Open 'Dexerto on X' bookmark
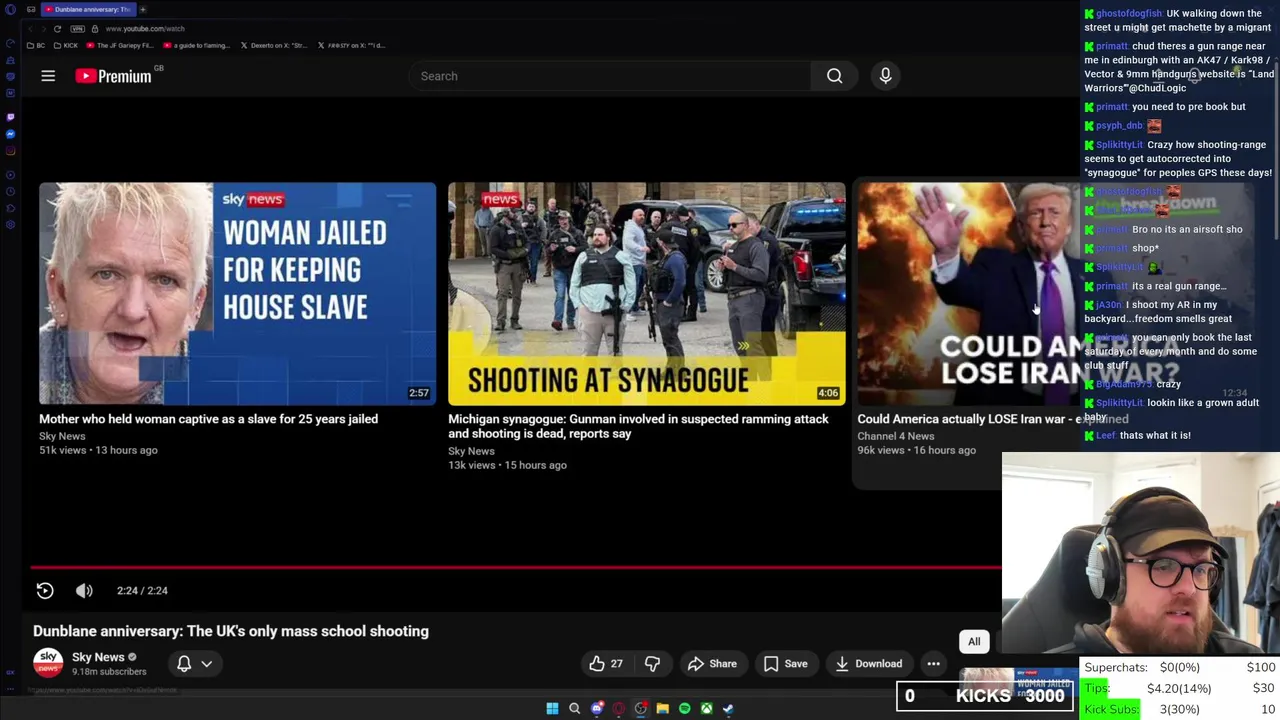 point(274,45)
